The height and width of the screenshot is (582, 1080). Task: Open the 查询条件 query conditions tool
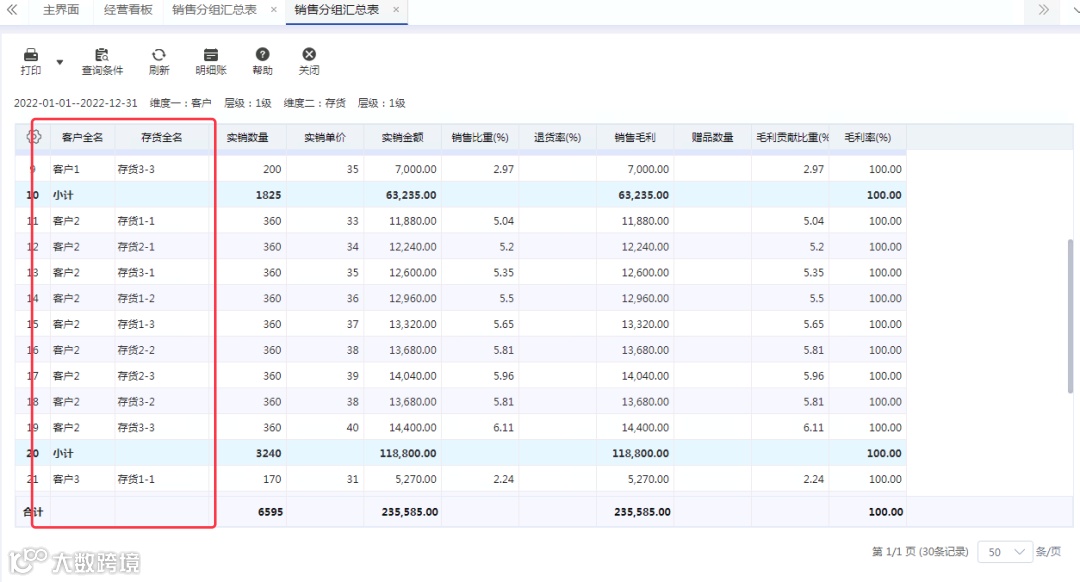tap(102, 61)
